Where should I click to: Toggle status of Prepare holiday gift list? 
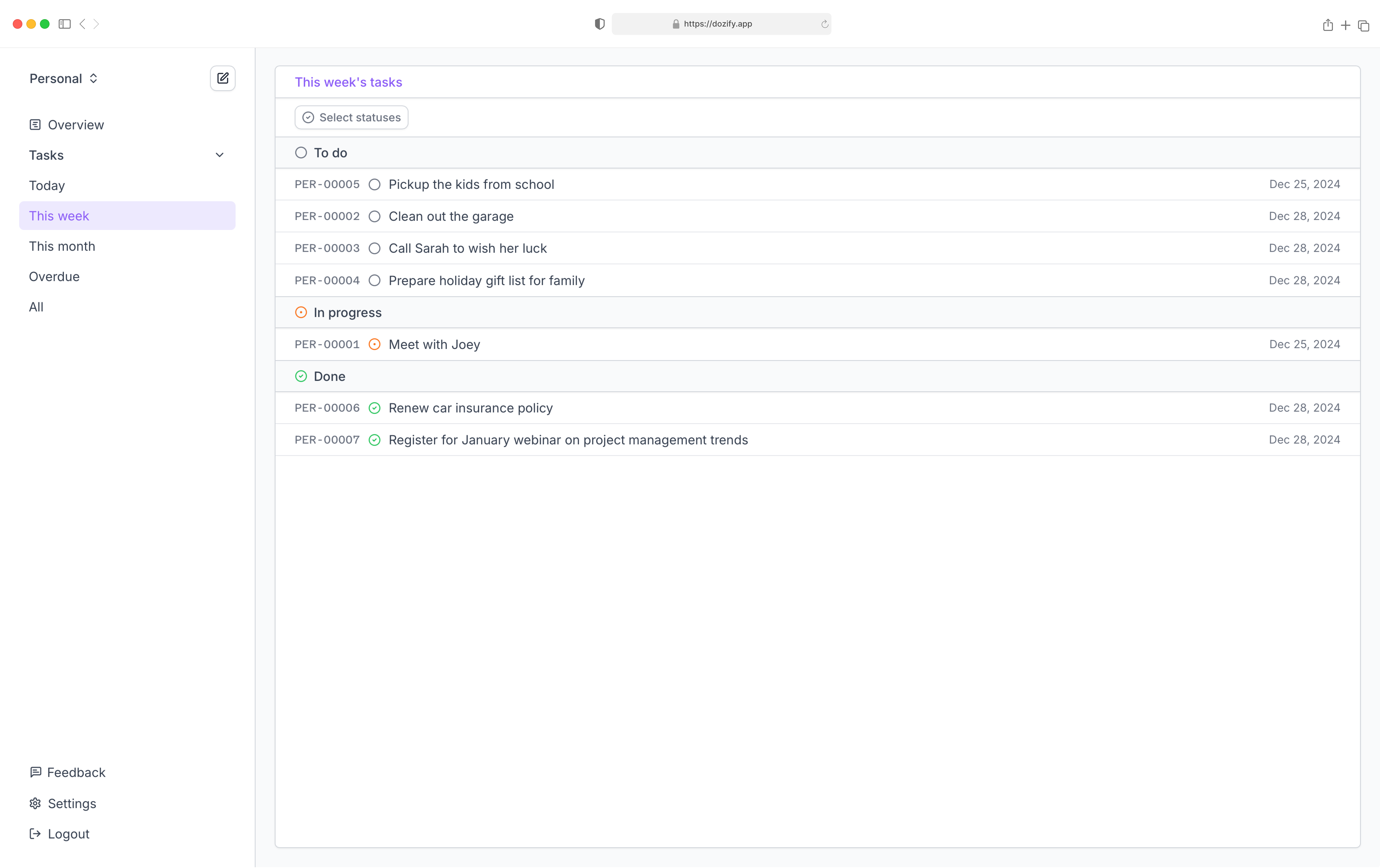click(x=374, y=280)
